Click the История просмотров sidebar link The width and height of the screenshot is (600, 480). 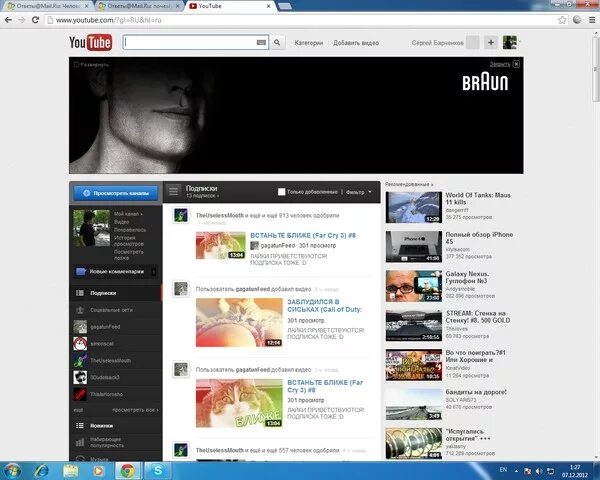point(129,241)
